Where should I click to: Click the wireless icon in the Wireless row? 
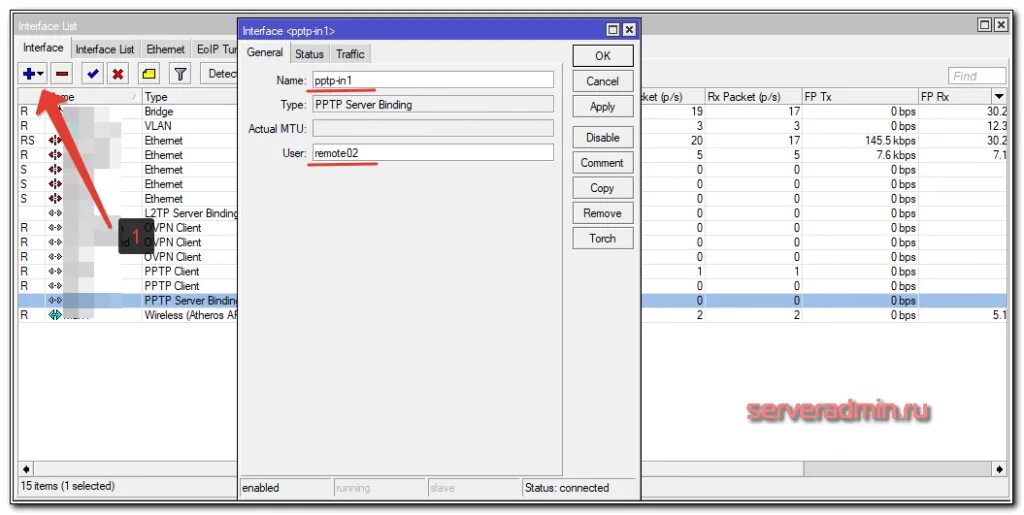pyautogui.click(x=55, y=315)
